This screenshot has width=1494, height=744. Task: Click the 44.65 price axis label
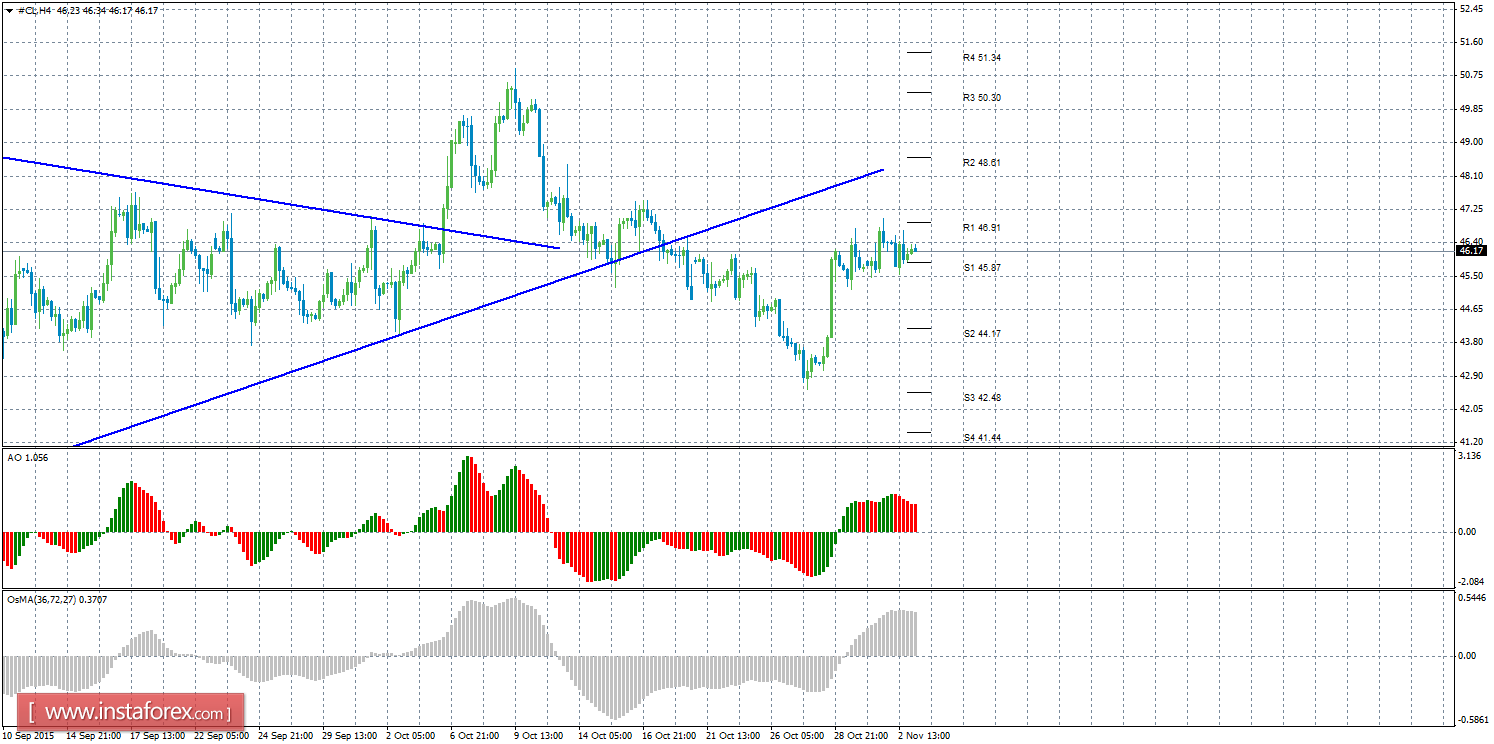[x=1471, y=309]
